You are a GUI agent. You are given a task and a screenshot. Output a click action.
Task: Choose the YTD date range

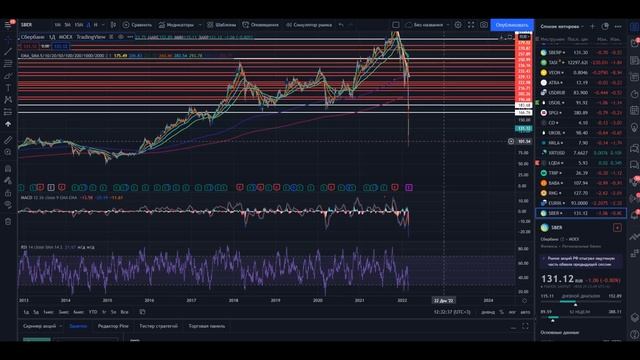(x=93, y=312)
